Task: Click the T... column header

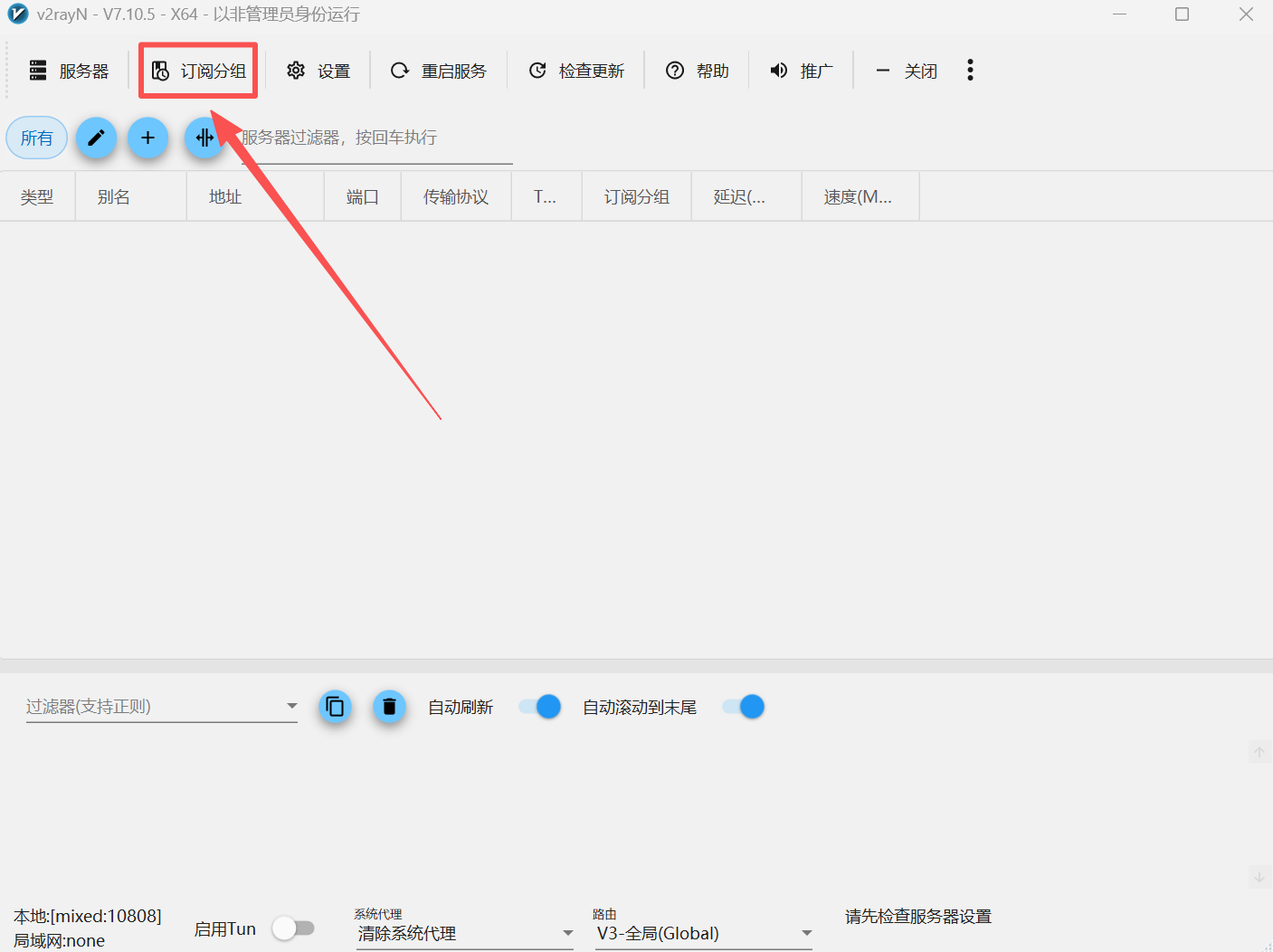Action: 546,196
